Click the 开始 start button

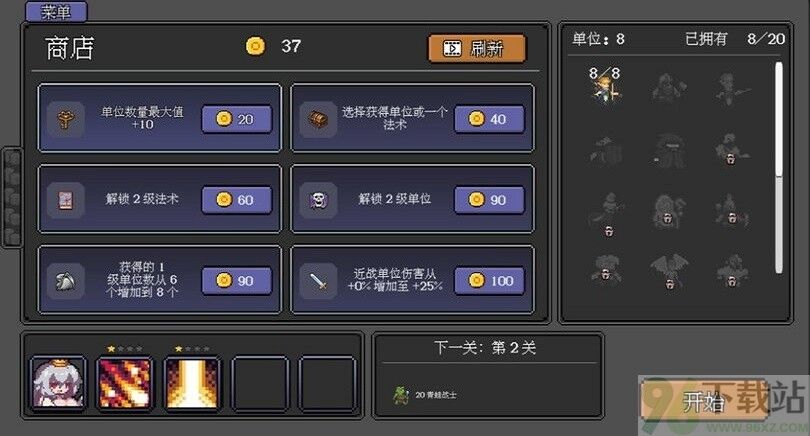point(704,401)
